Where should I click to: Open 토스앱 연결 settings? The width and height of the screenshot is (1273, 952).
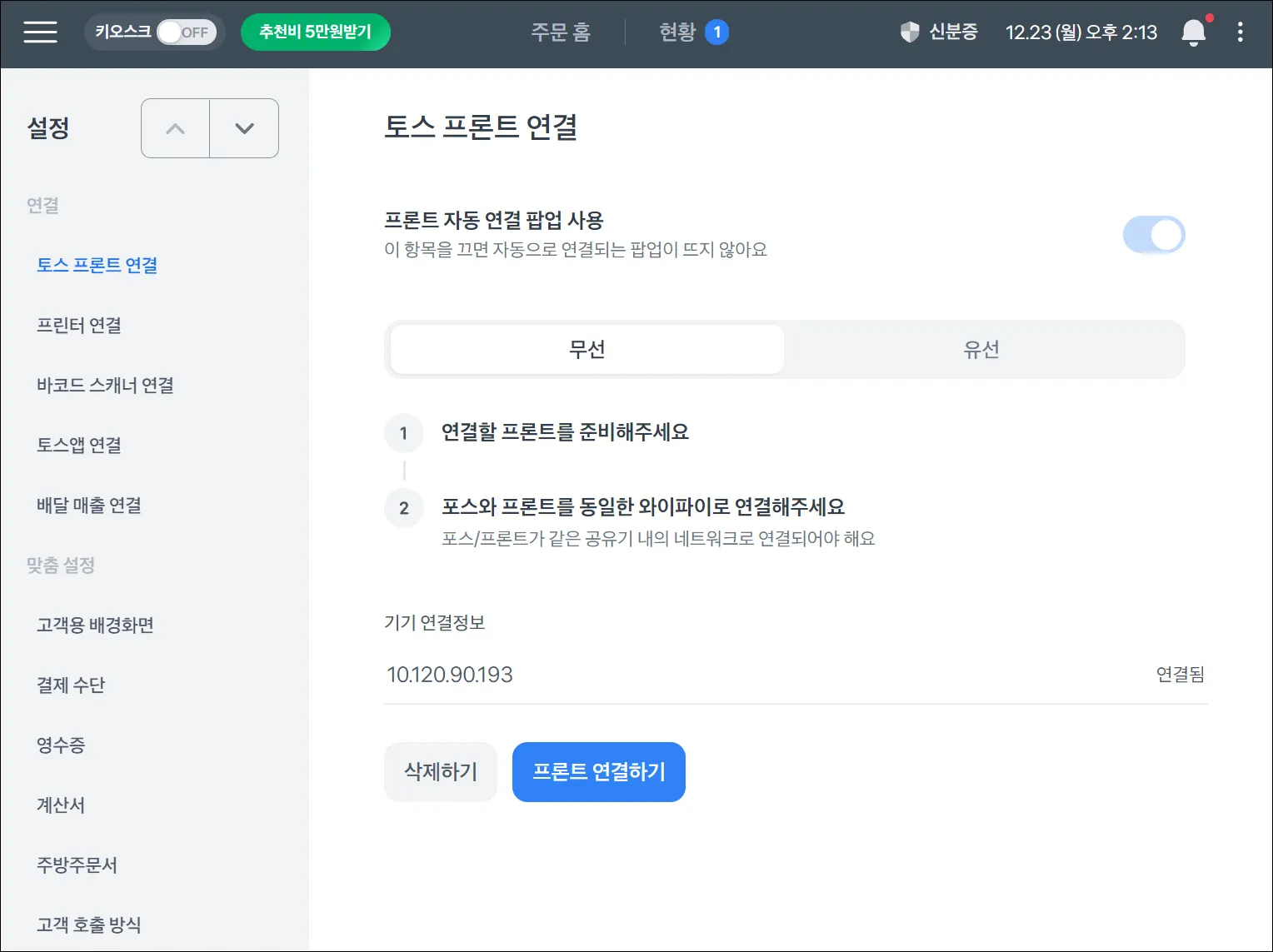(79, 445)
